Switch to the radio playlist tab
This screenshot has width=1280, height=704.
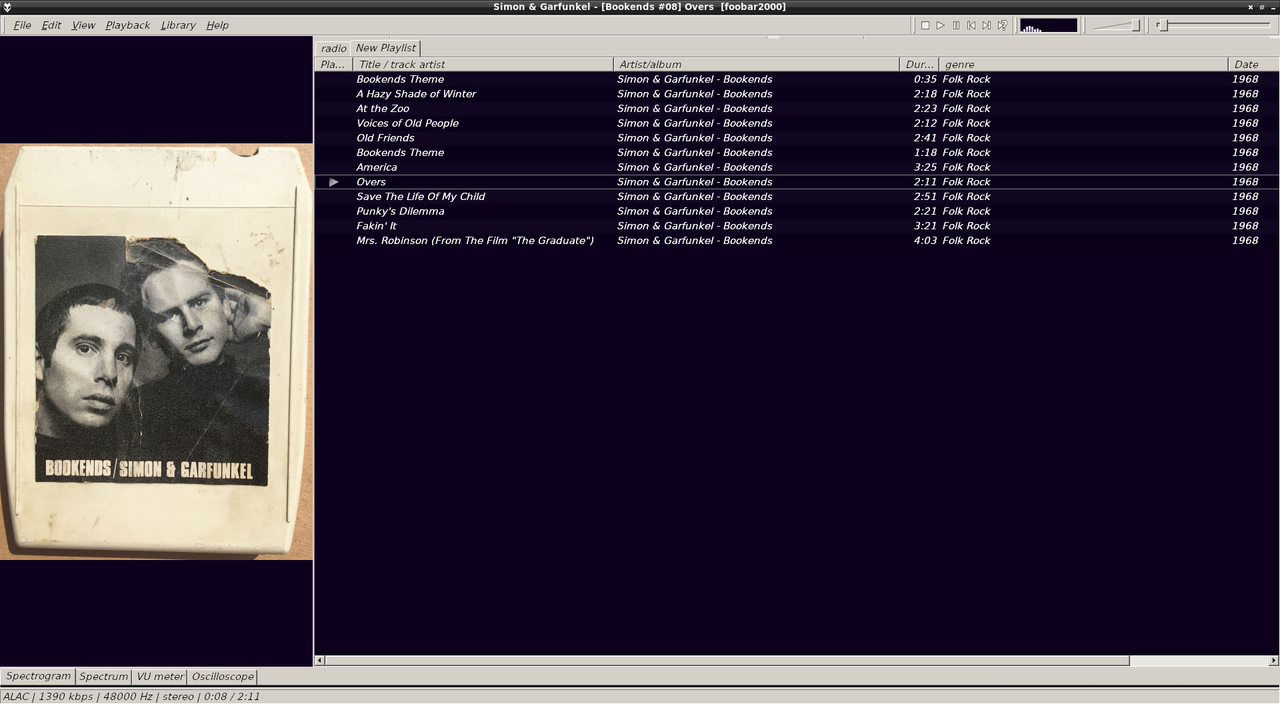point(334,48)
